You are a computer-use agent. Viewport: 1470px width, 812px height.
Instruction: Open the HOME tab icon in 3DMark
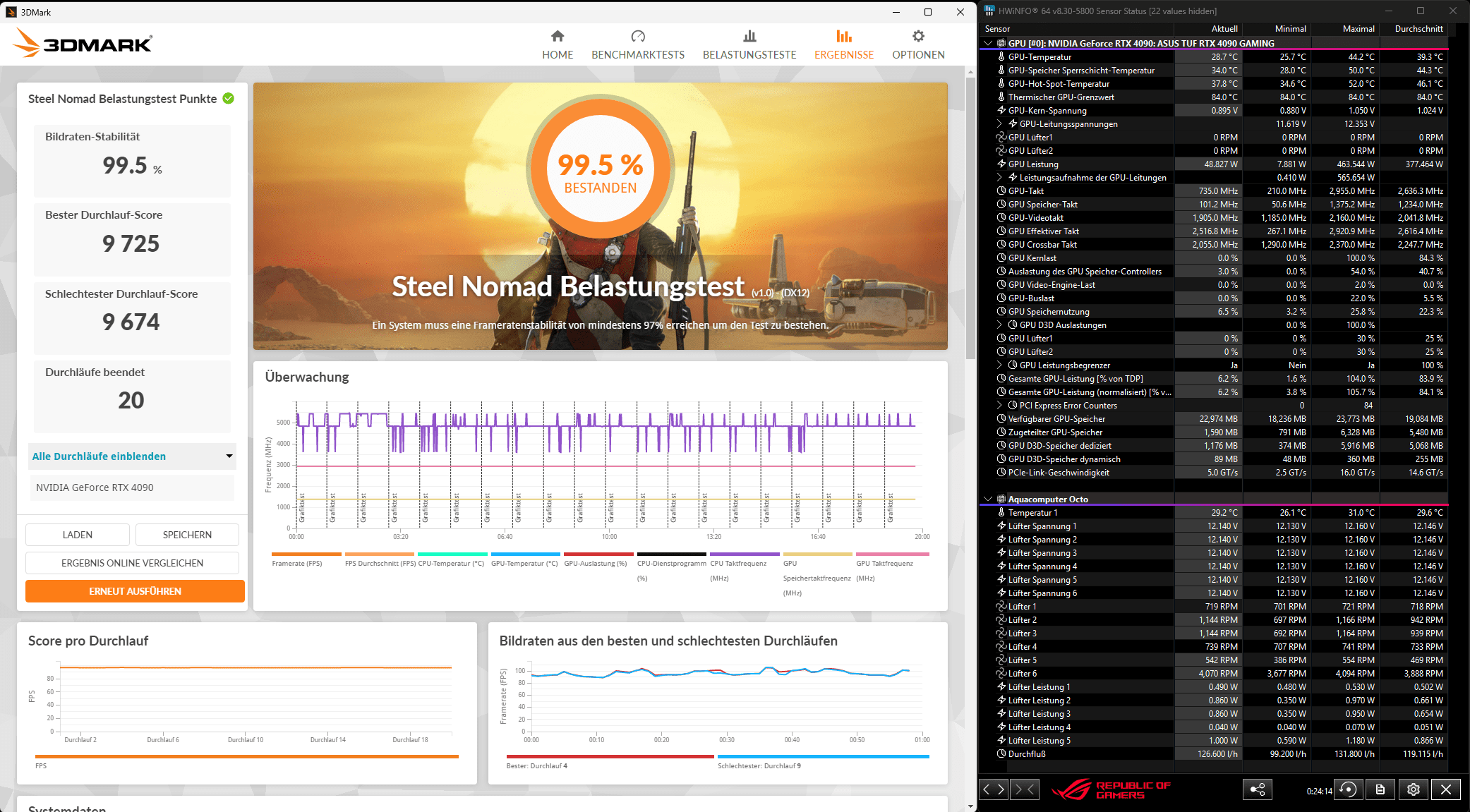point(558,36)
